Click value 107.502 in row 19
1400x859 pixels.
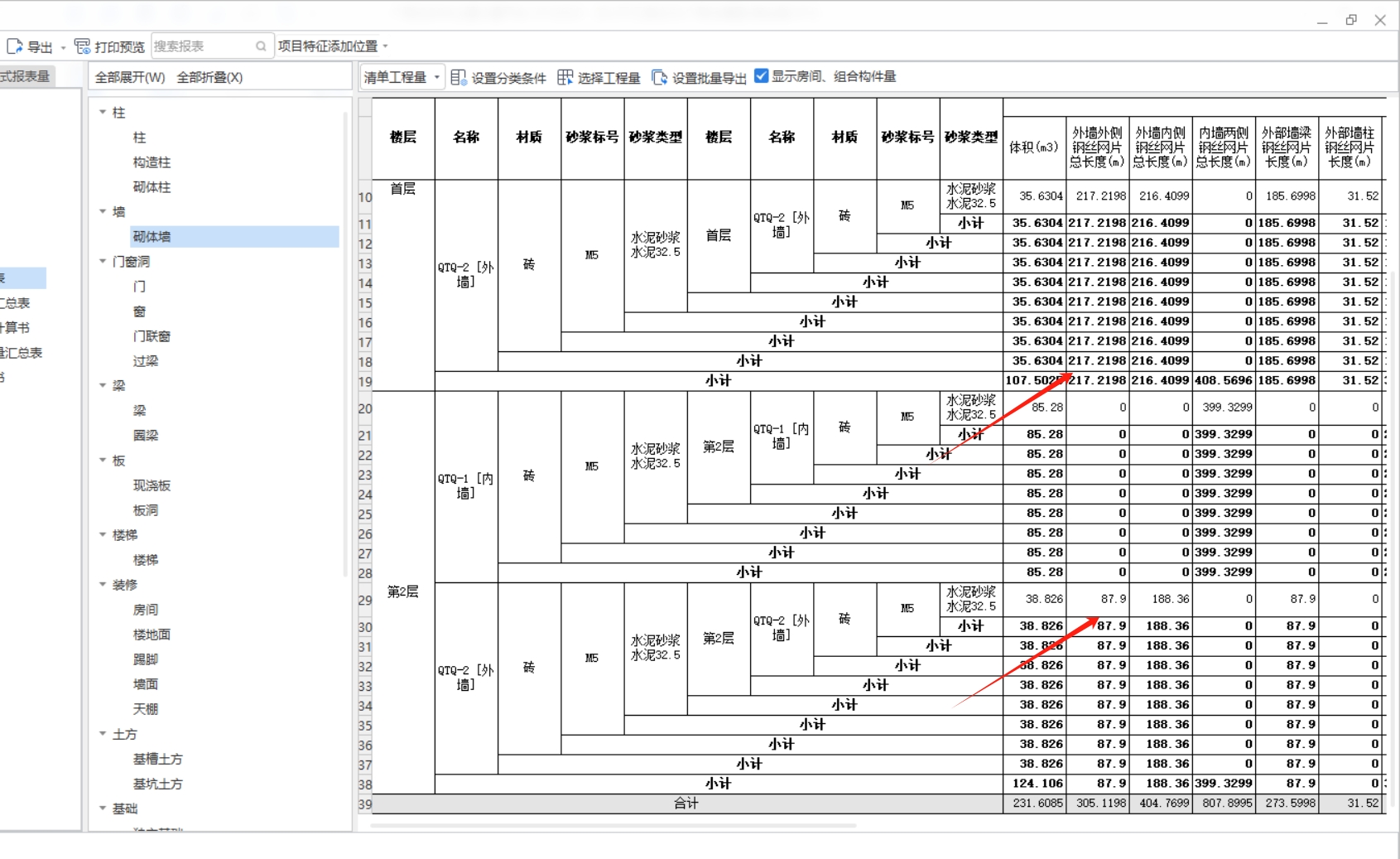1034,380
